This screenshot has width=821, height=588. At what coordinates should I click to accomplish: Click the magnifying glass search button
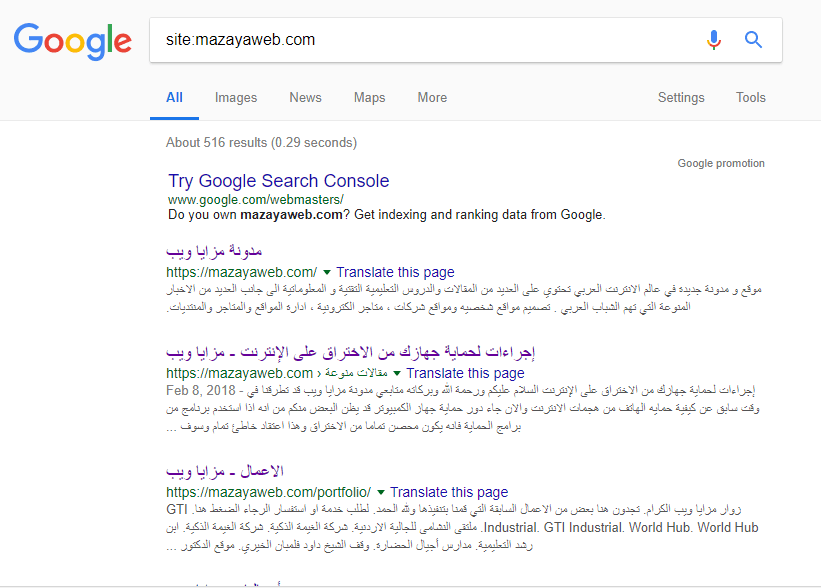click(x=754, y=40)
